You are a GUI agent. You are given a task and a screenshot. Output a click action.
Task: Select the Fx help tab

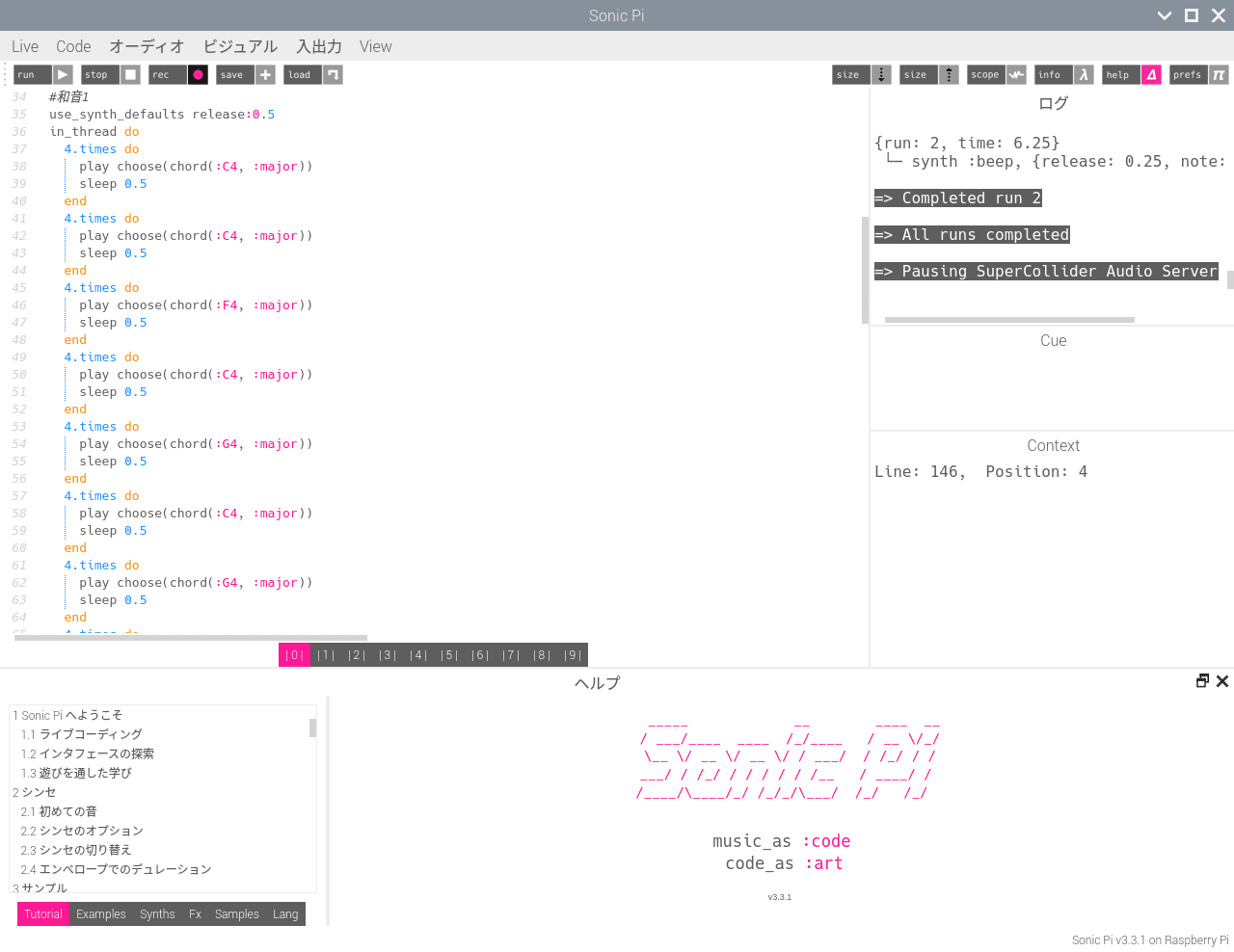pyautogui.click(x=195, y=914)
